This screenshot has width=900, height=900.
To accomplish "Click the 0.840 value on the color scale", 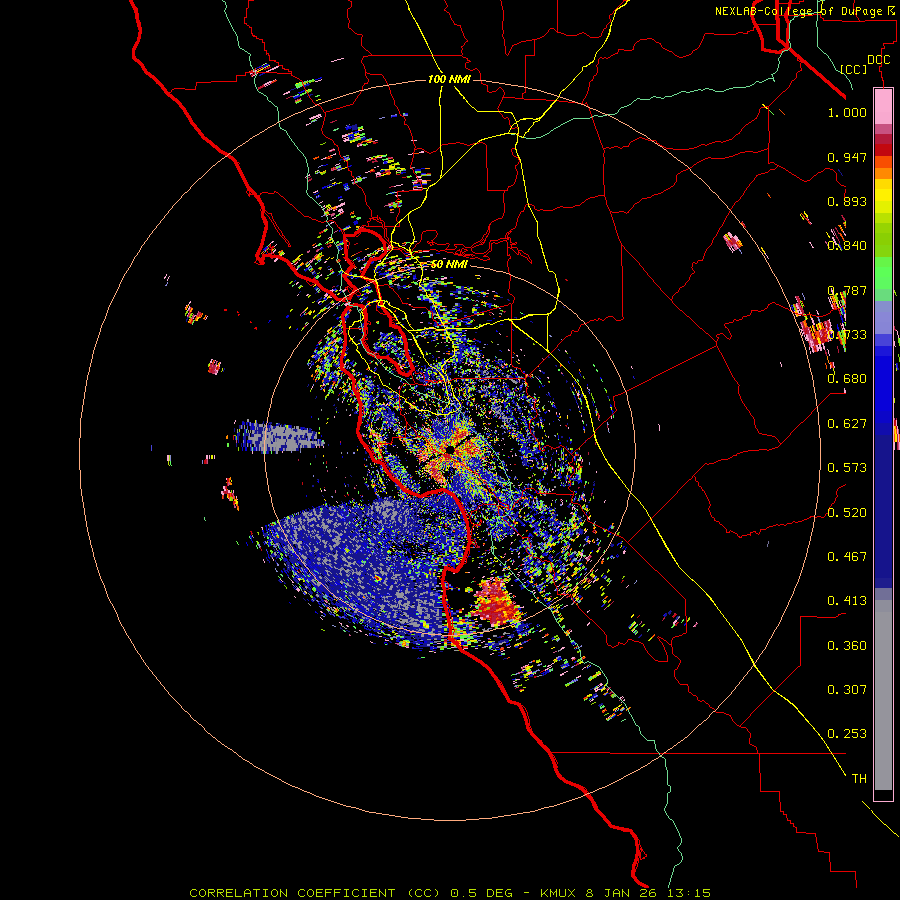I will (x=847, y=246).
